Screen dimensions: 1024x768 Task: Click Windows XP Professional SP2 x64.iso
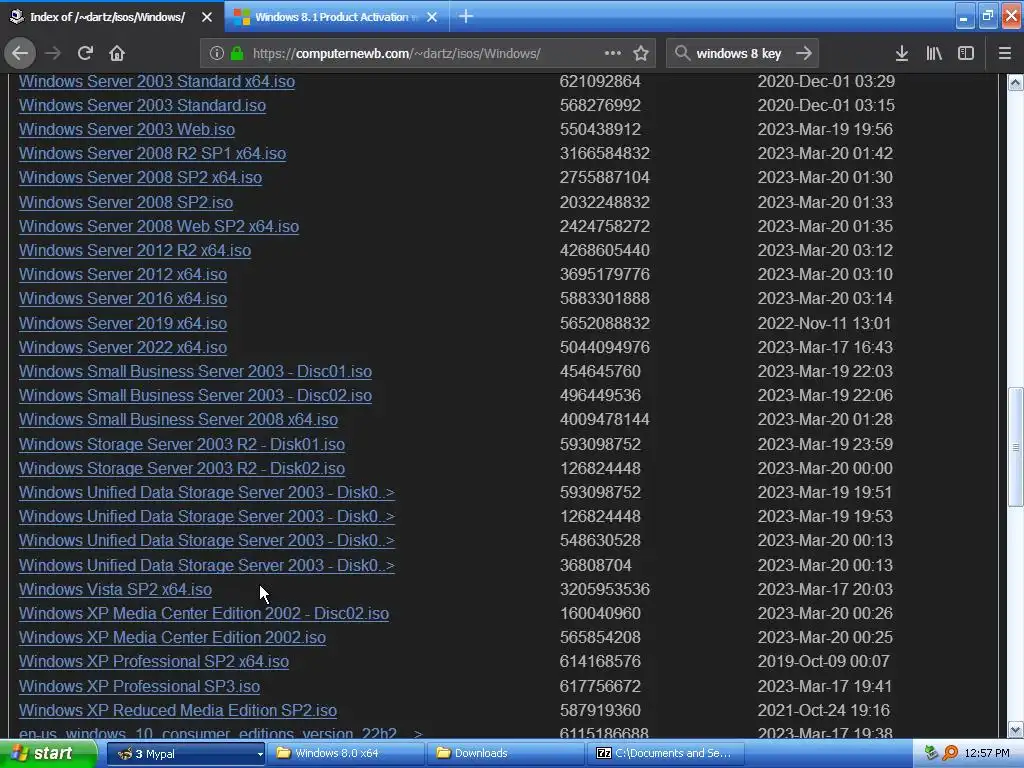(x=153, y=662)
